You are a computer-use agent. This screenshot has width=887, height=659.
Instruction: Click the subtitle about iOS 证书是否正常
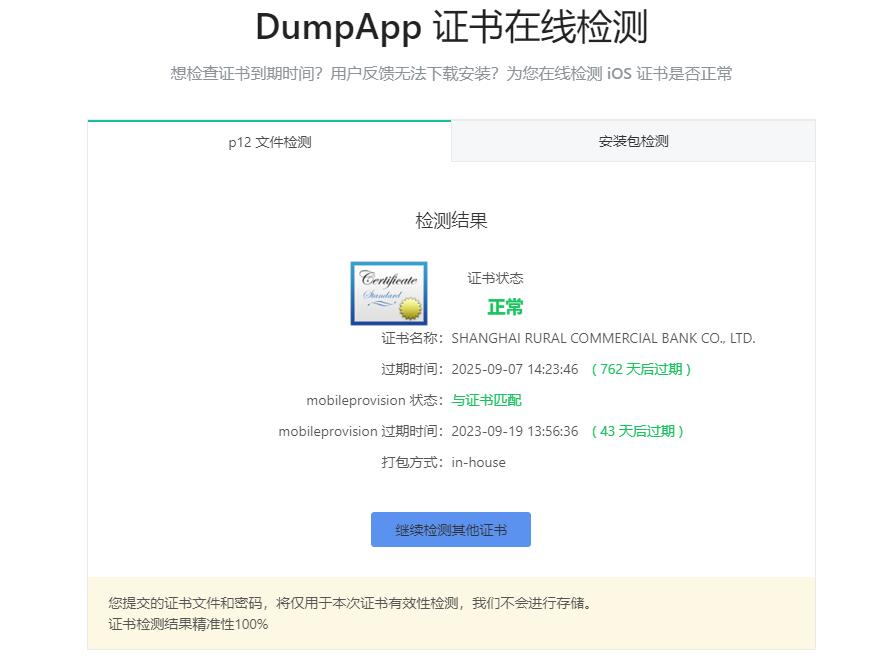pyautogui.click(x=451, y=74)
